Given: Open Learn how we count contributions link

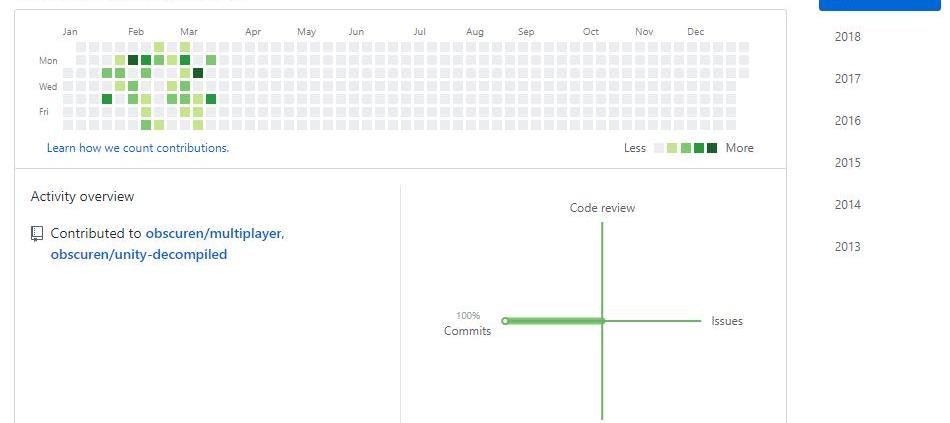Looking at the screenshot, I should point(138,148).
